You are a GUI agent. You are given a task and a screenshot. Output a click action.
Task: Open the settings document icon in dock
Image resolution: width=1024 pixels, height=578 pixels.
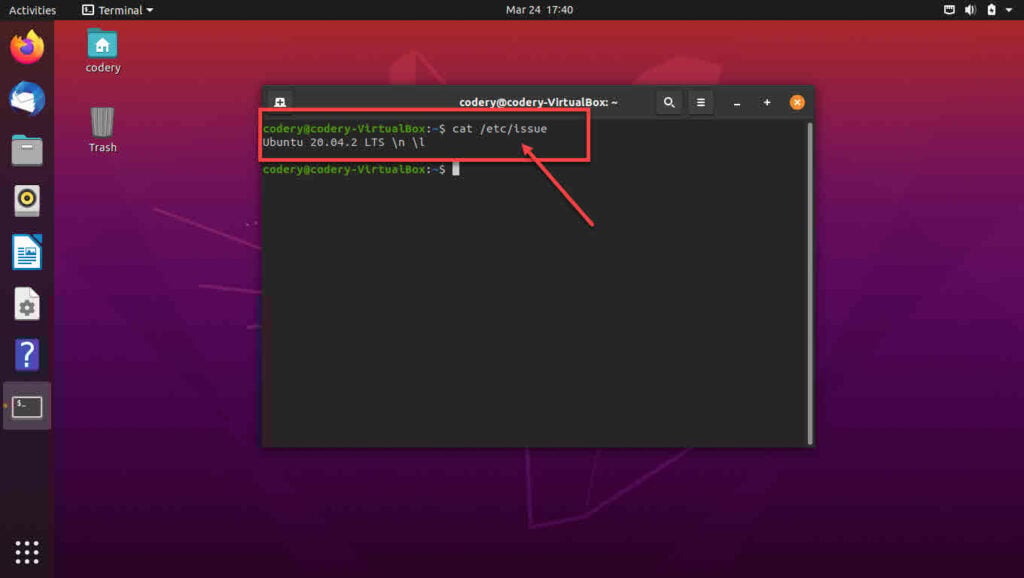click(x=27, y=304)
